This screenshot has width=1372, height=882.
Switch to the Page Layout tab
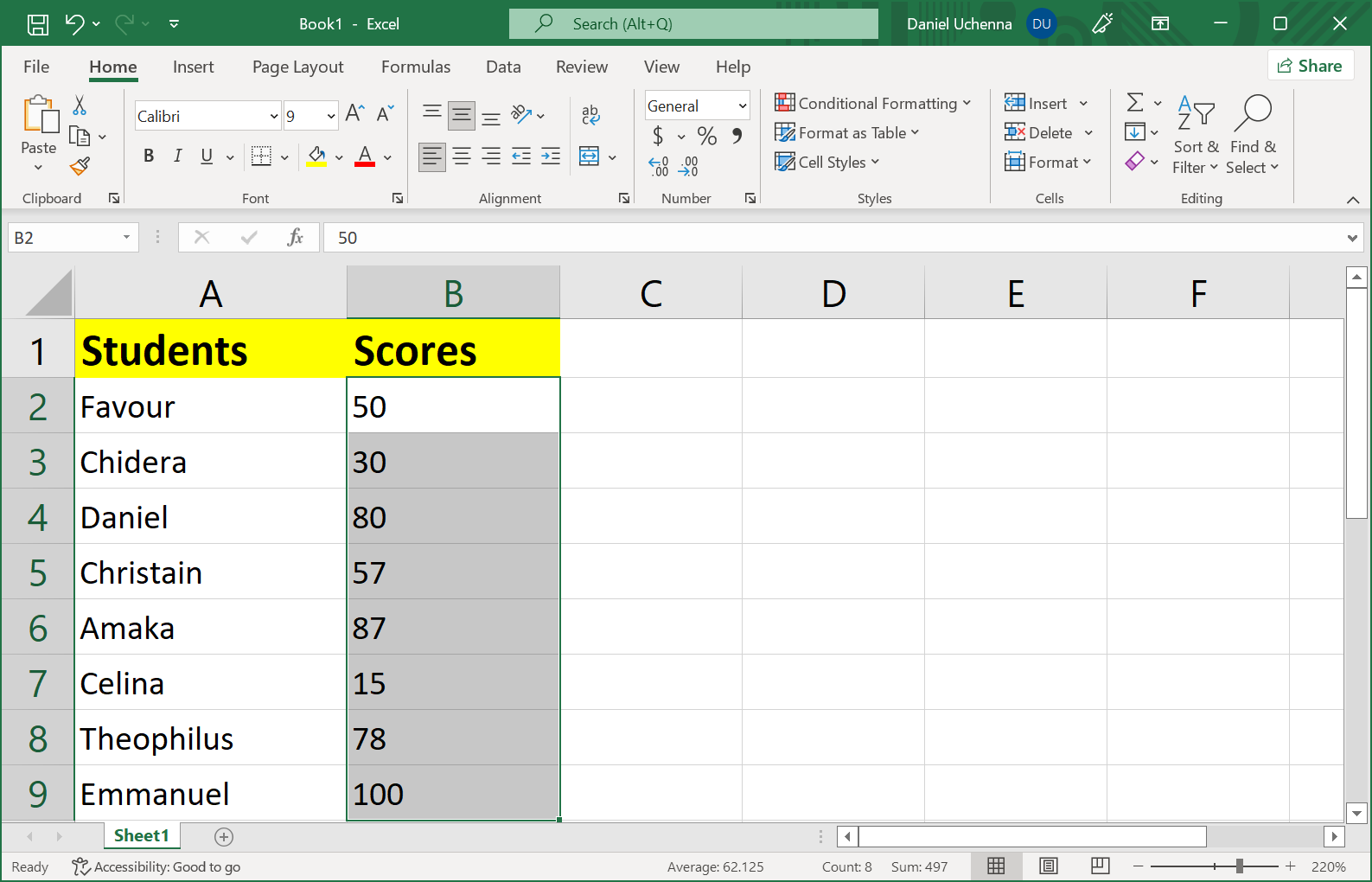(297, 67)
